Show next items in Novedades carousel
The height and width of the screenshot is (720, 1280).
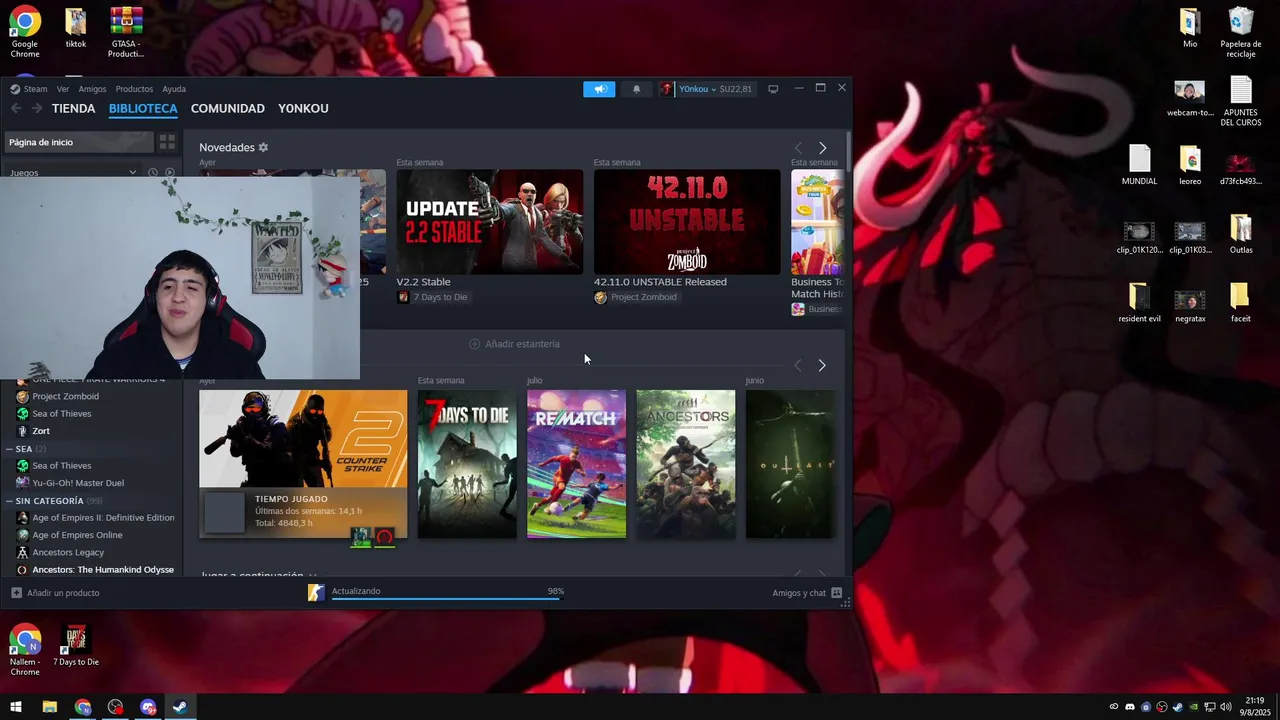click(822, 148)
